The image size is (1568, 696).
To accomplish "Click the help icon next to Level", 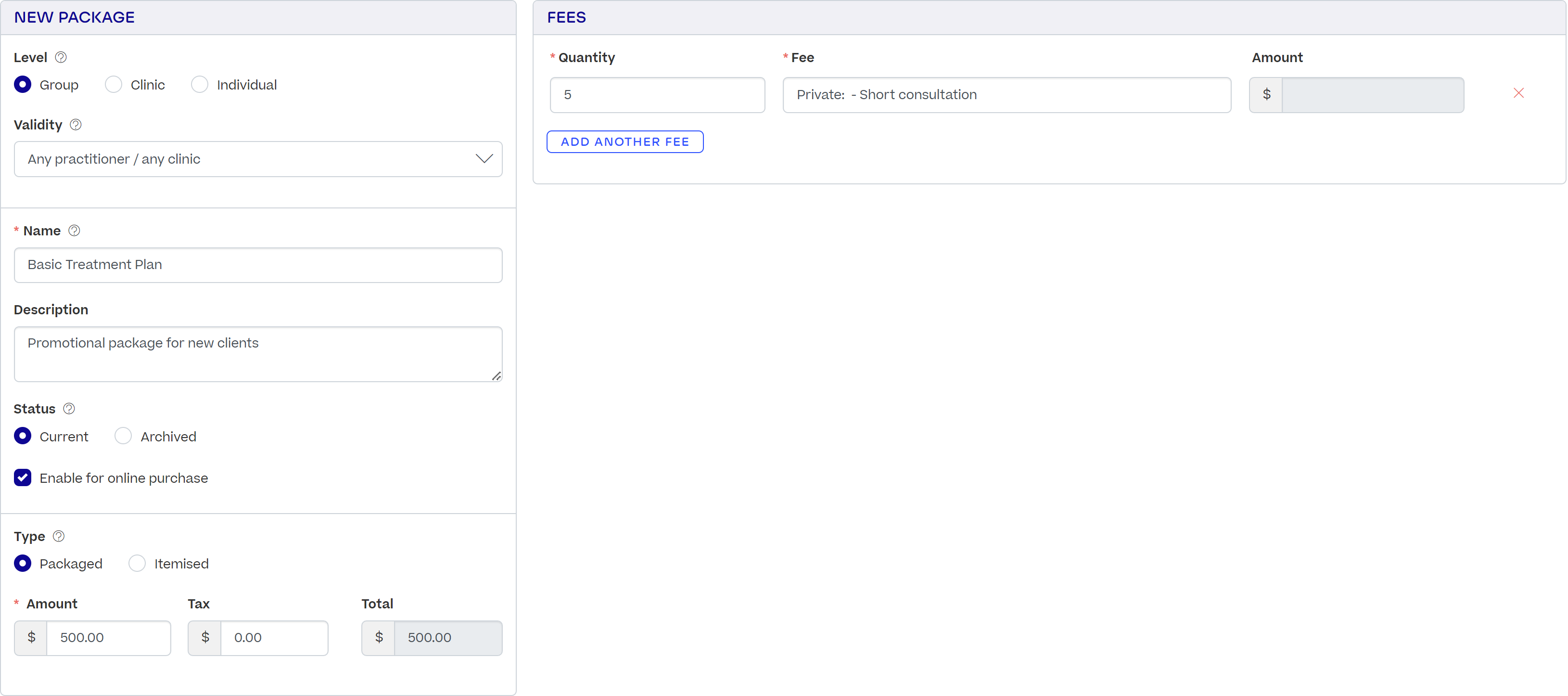I will coord(61,57).
